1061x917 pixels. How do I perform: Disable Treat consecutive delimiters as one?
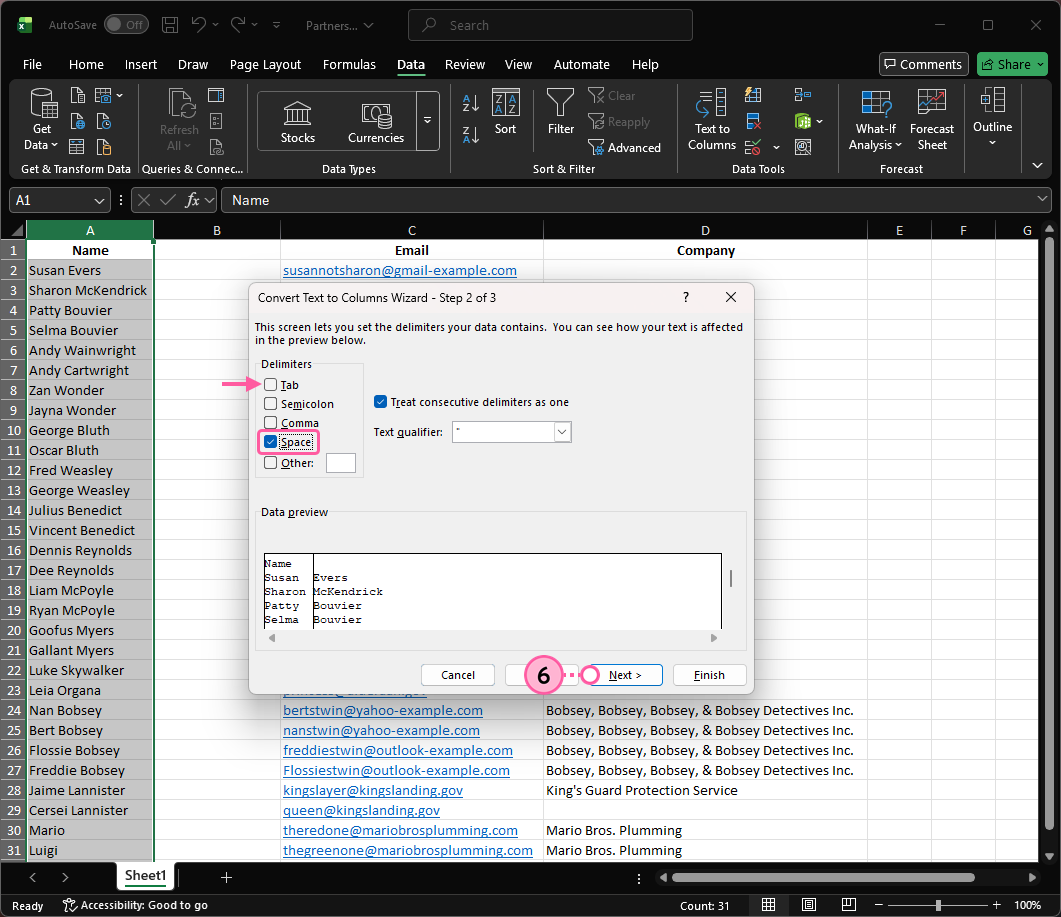[x=380, y=401]
